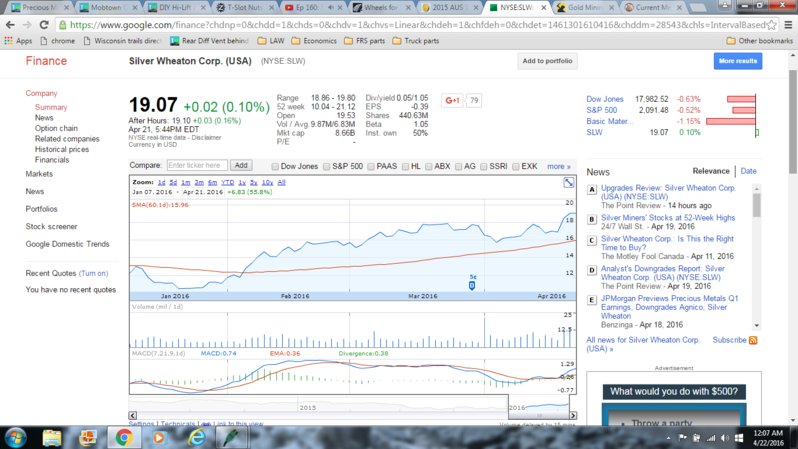
Task: Open Windows Media Player from the taskbar
Action: (x=159, y=438)
